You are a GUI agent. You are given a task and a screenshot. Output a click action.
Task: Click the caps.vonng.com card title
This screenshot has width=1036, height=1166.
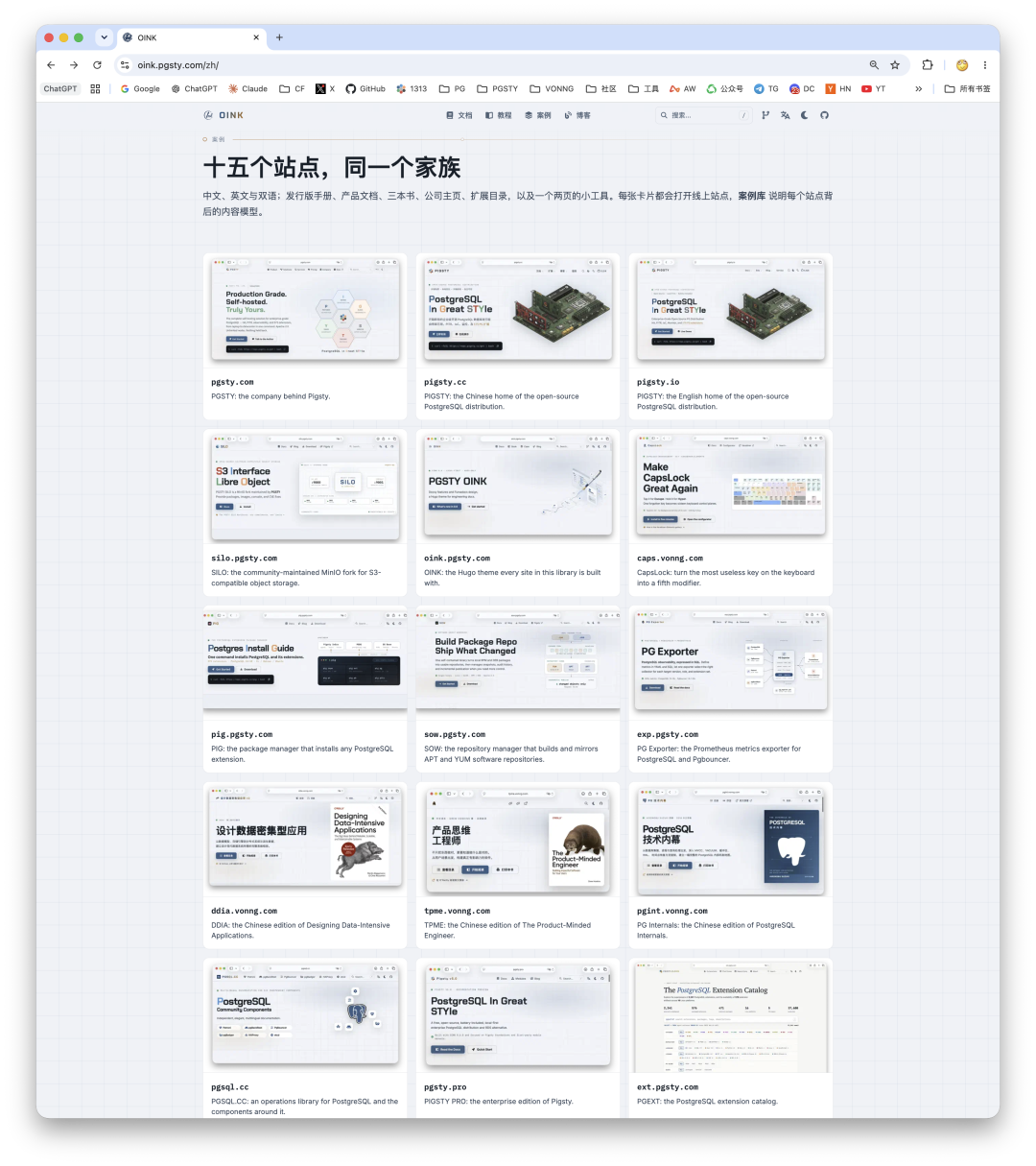(670, 559)
